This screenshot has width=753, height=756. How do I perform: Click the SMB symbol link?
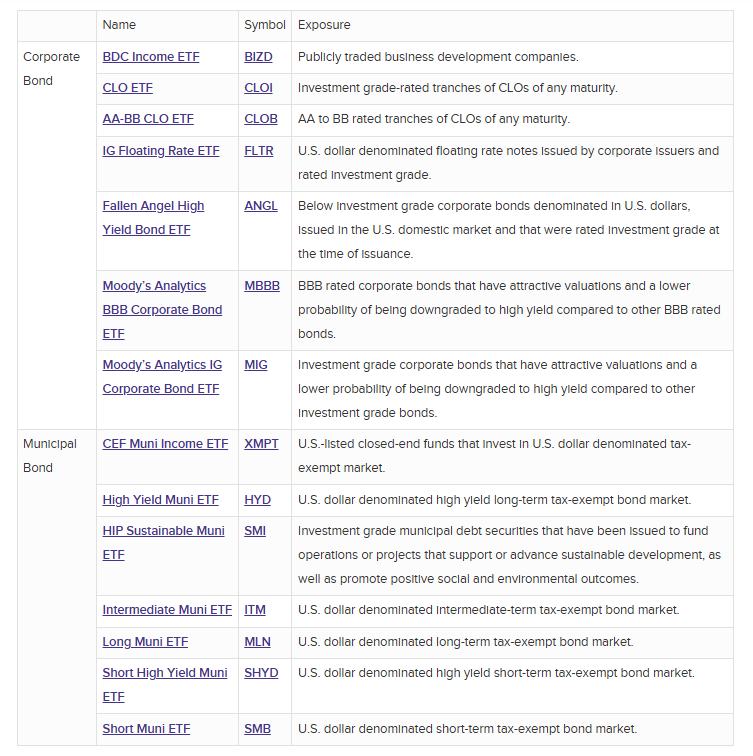(257, 729)
